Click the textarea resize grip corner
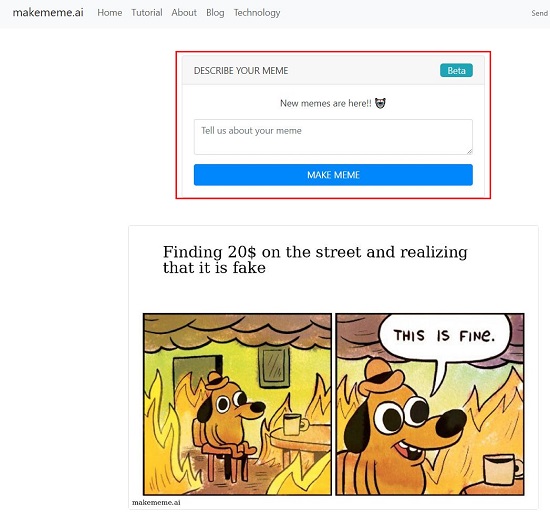Viewport: 550px width, 517px height. pos(469,151)
